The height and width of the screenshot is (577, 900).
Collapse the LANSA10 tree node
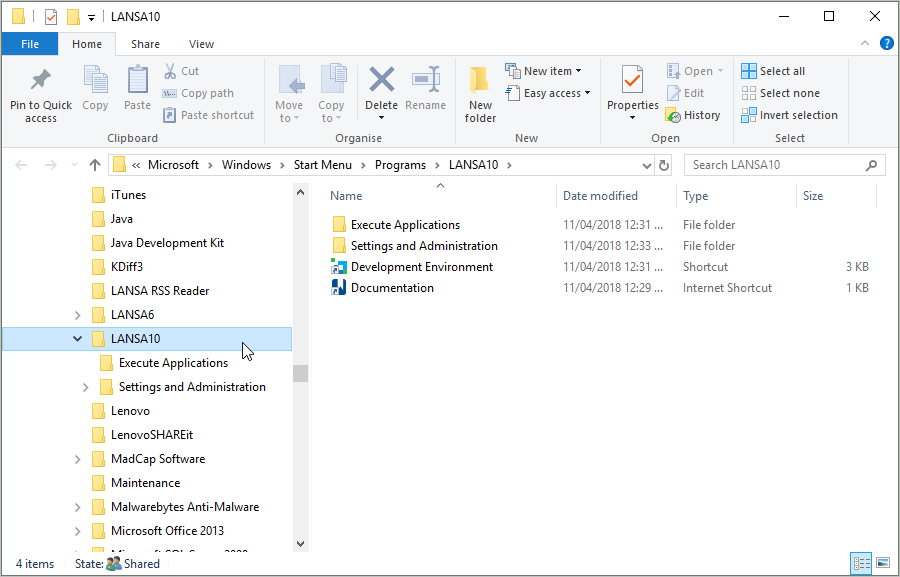77,339
